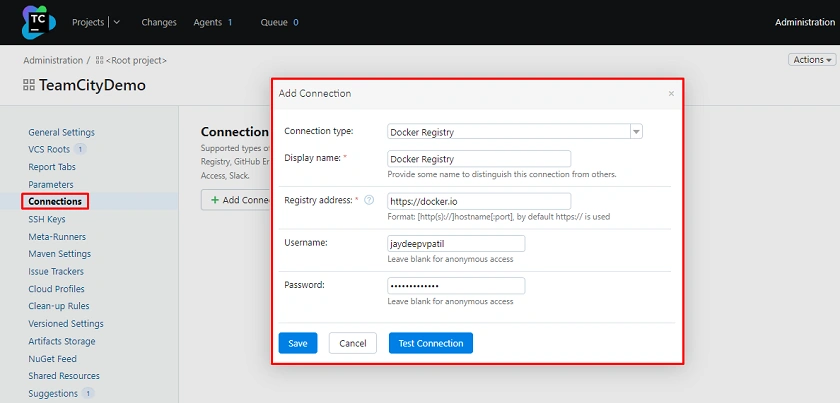Click the Add Connection button
Viewport: 840px width, 403px height.
(236, 200)
